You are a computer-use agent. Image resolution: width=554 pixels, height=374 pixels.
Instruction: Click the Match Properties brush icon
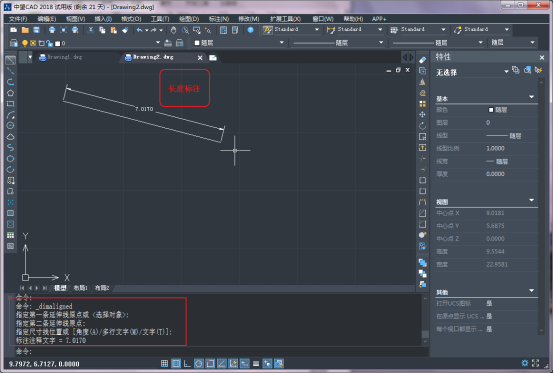125,30
